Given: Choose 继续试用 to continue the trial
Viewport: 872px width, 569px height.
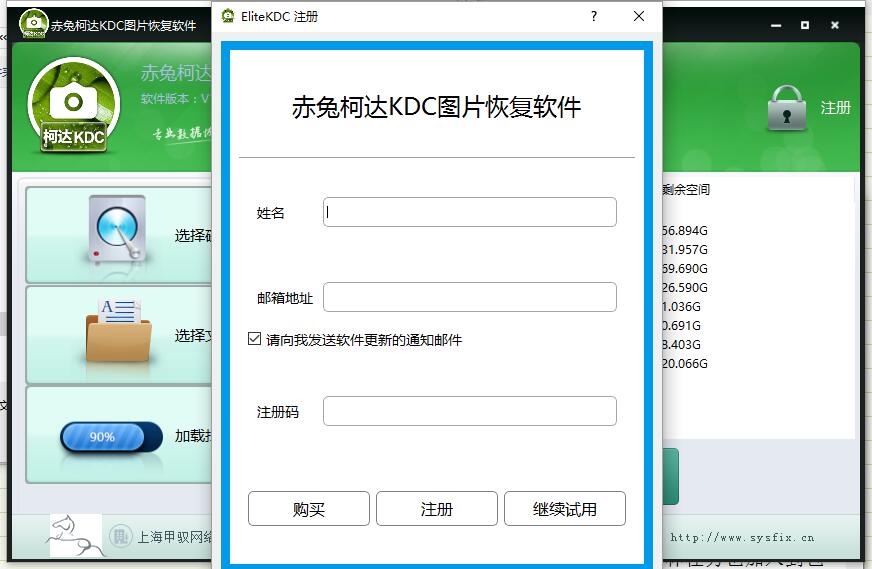Looking at the screenshot, I should coord(564,508).
